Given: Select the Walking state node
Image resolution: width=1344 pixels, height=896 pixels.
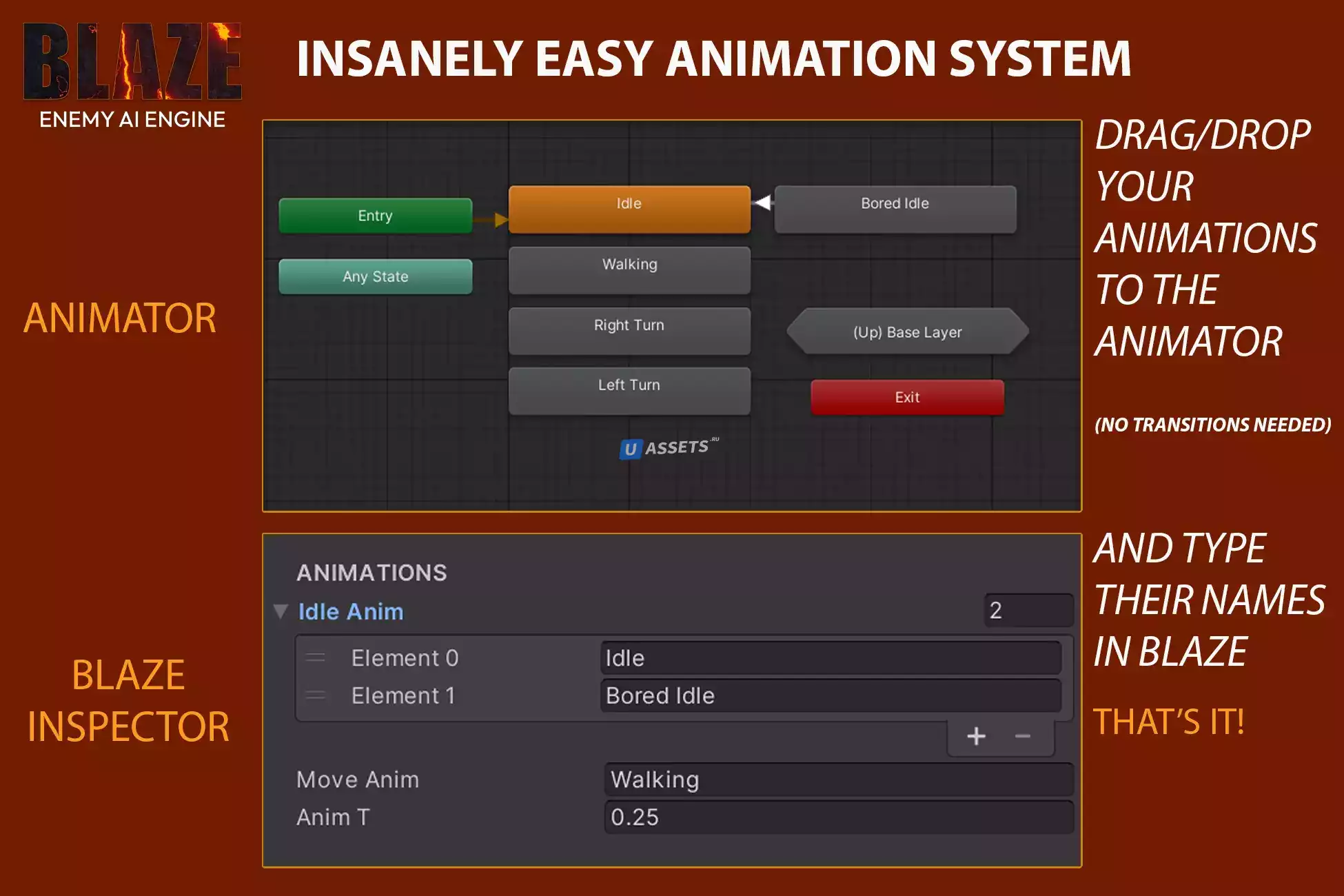Looking at the screenshot, I should tap(629, 269).
